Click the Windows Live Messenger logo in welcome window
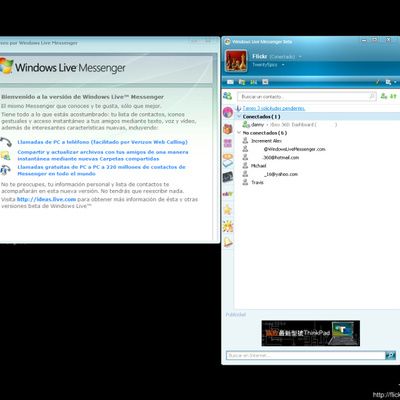This screenshot has height=400, width=400. point(7,66)
